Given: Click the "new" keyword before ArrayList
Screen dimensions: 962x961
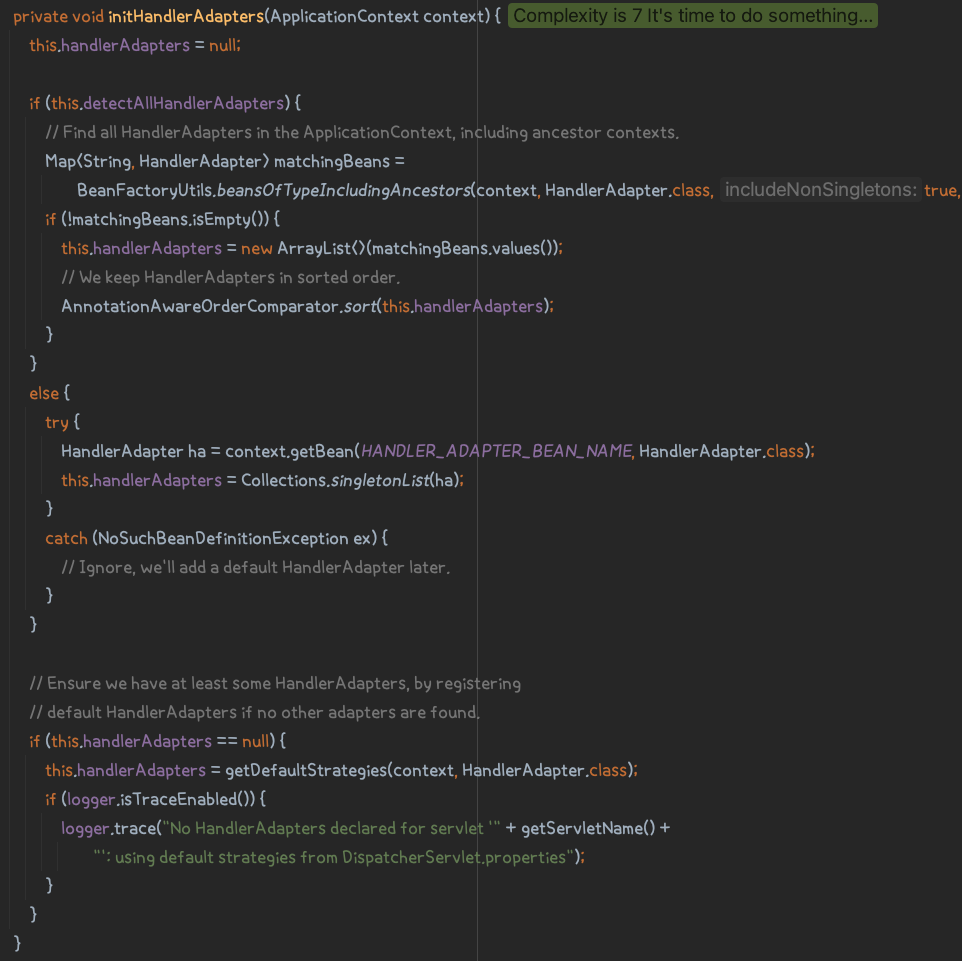Looking at the screenshot, I should click(x=256, y=248).
